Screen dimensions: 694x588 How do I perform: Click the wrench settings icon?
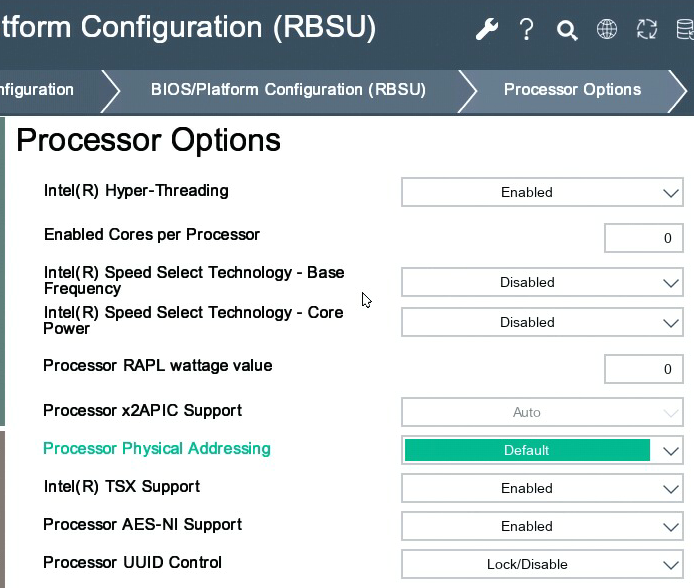click(487, 29)
